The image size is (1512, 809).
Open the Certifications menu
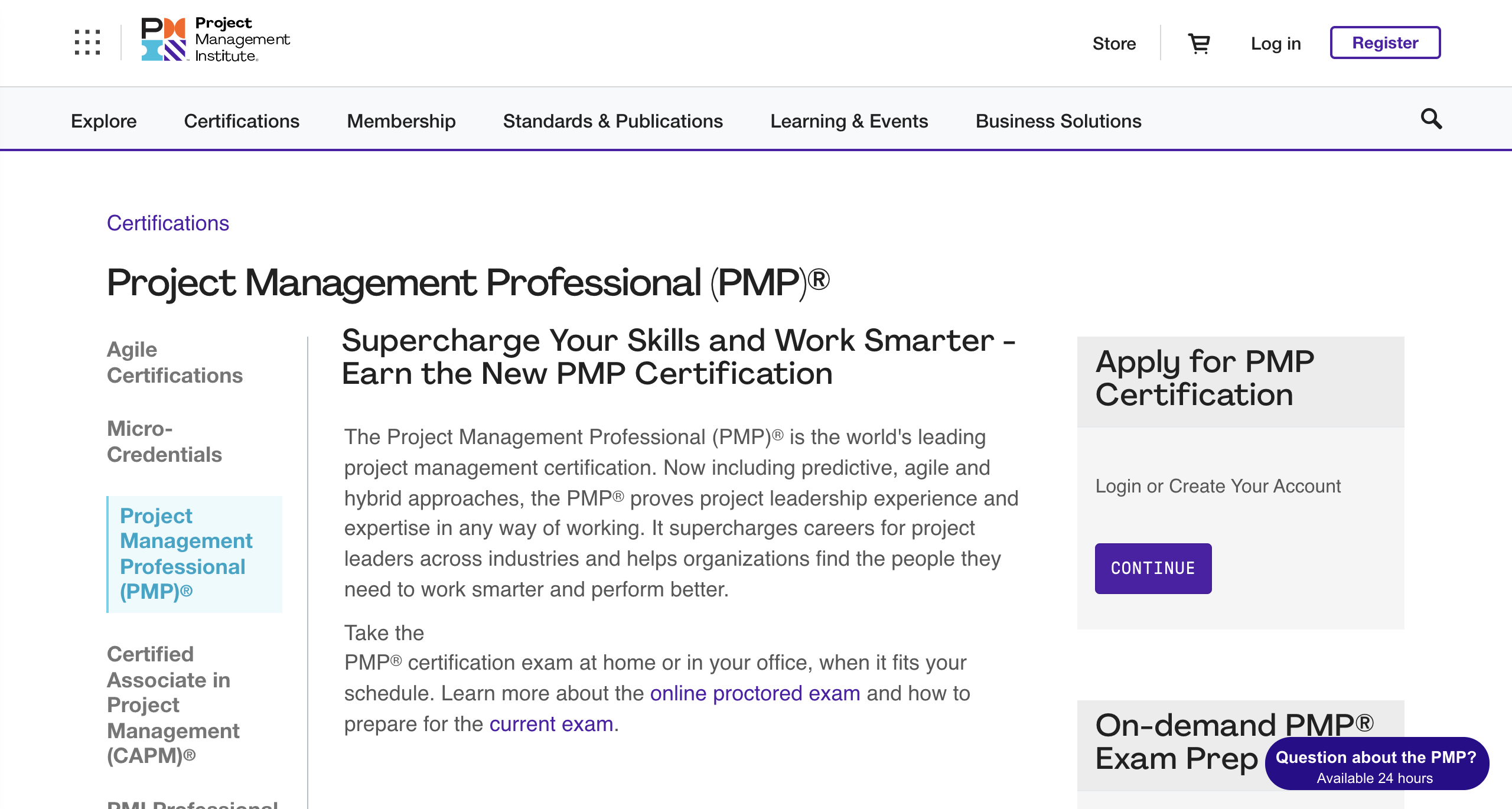point(242,120)
